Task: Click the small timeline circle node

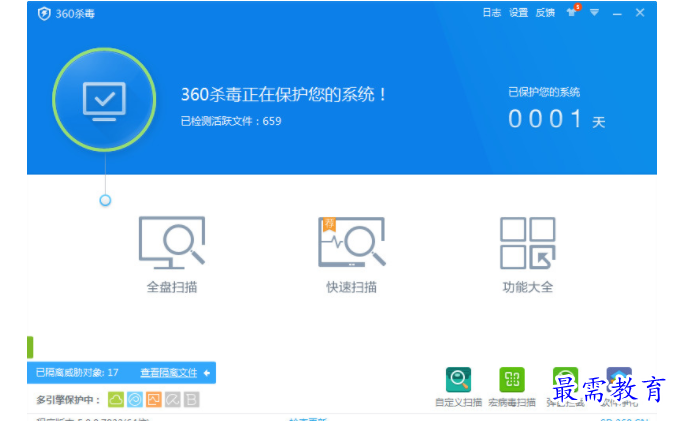Action: click(105, 200)
